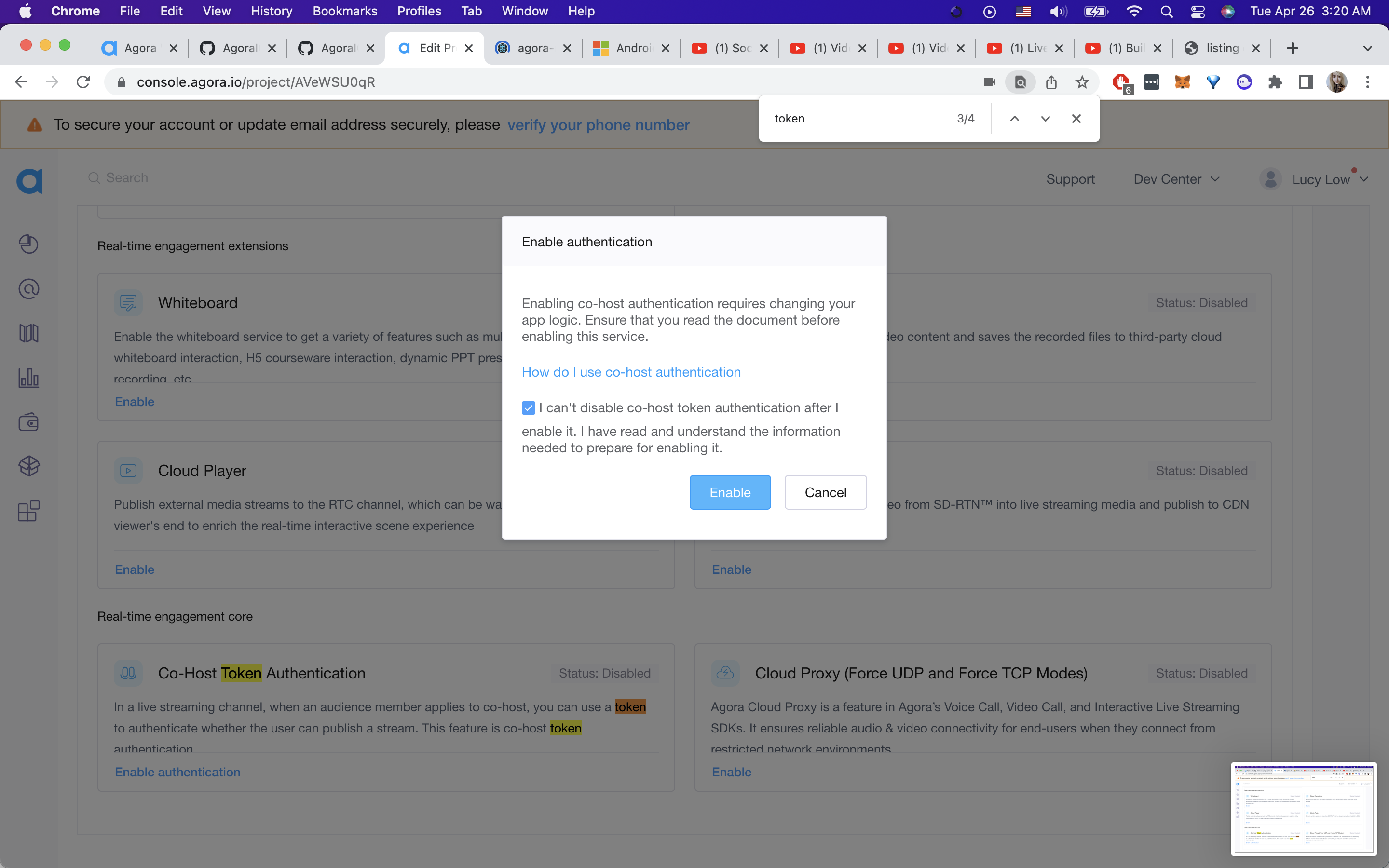Click the Agora logo in the sidebar

(29, 181)
